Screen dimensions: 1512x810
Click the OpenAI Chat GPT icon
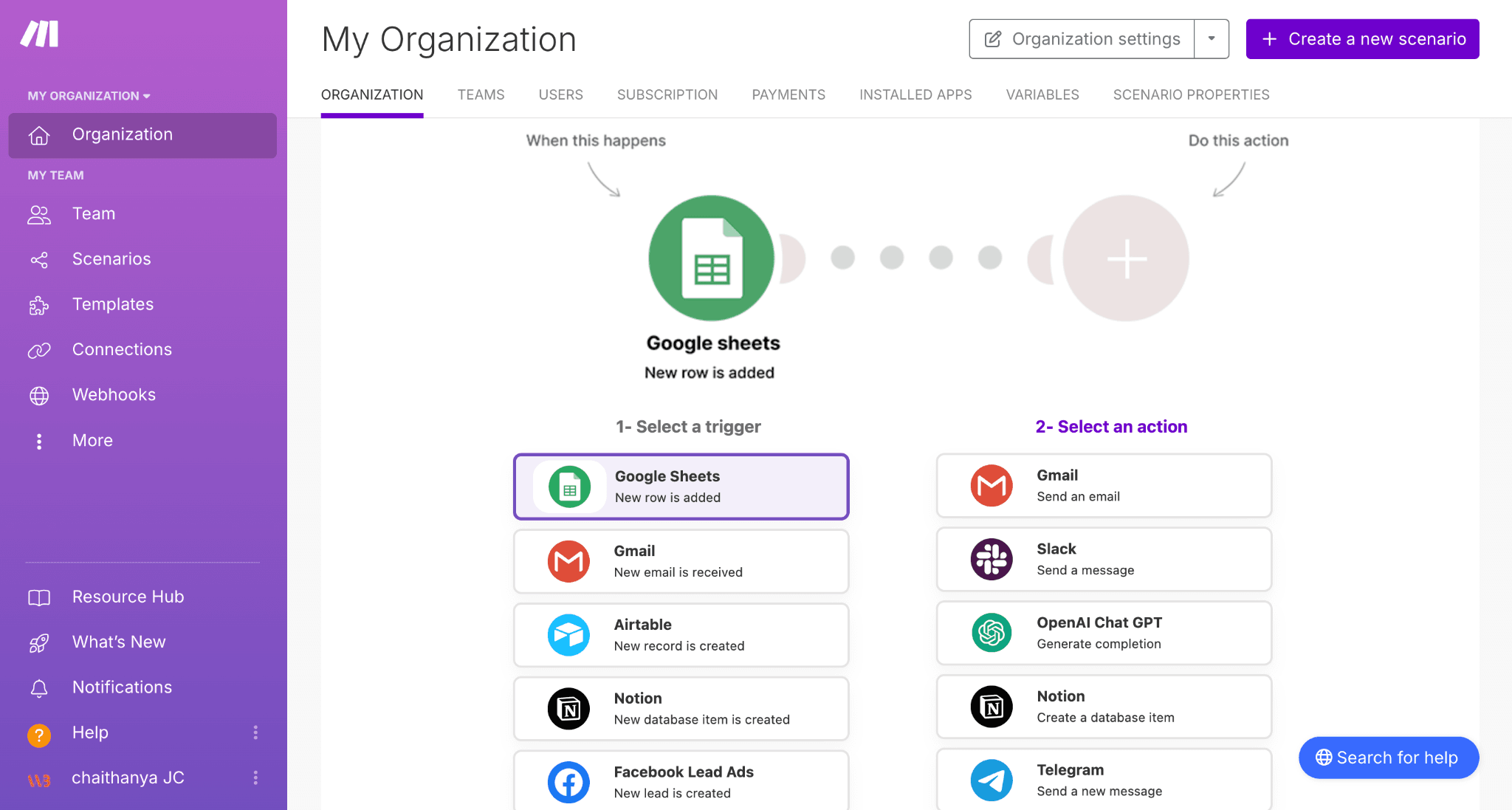[992, 633]
